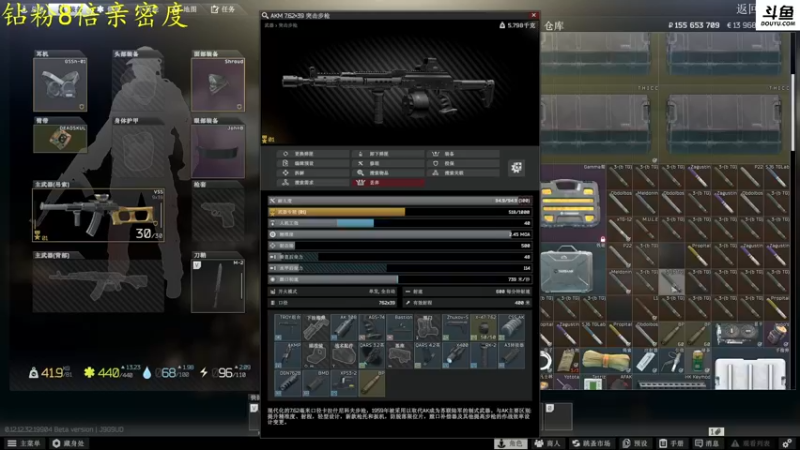Open the Messages tab in bottom bar
Screen dimensions: 800x450
pyautogui.click(x=709, y=443)
